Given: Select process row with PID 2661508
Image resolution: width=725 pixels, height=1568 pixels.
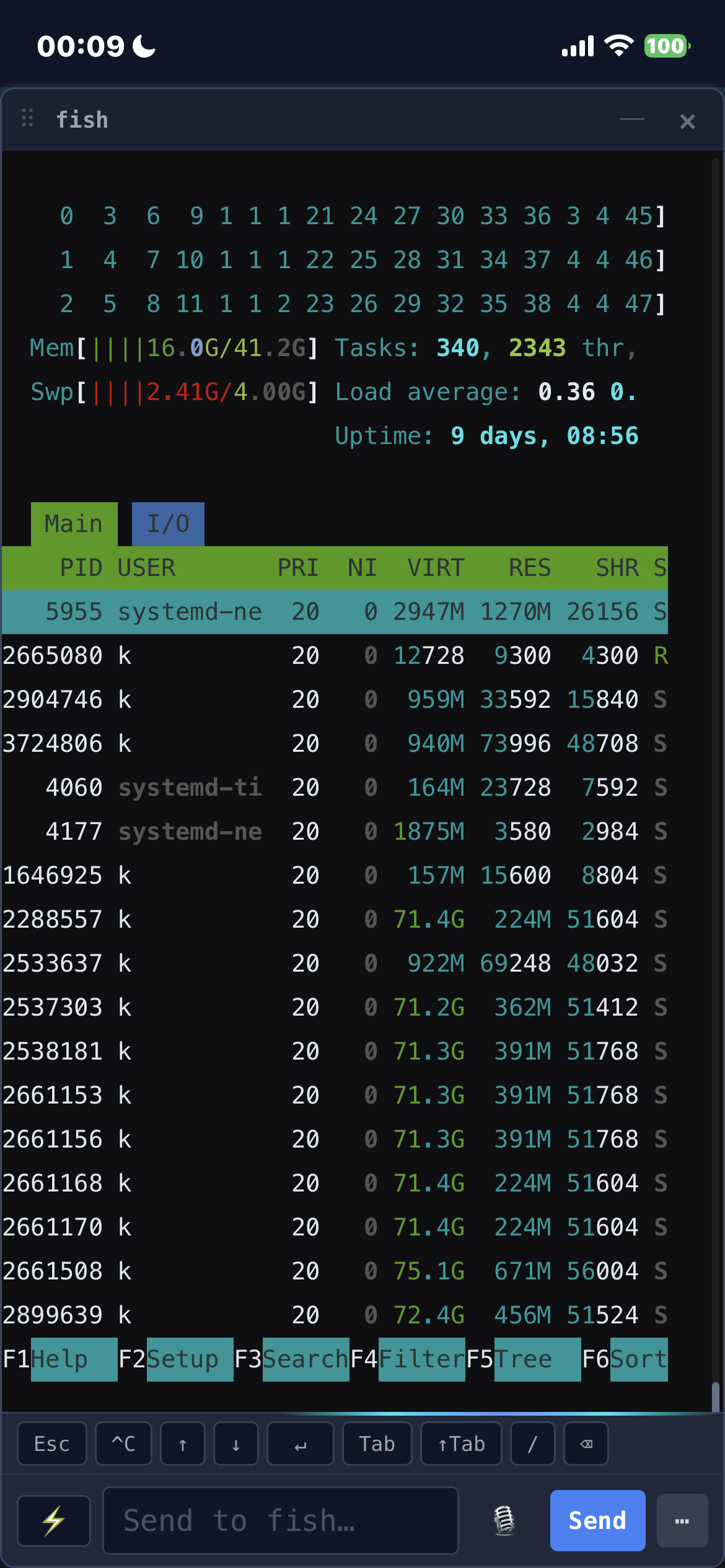Looking at the screenshot, I should pos(335,1271).
